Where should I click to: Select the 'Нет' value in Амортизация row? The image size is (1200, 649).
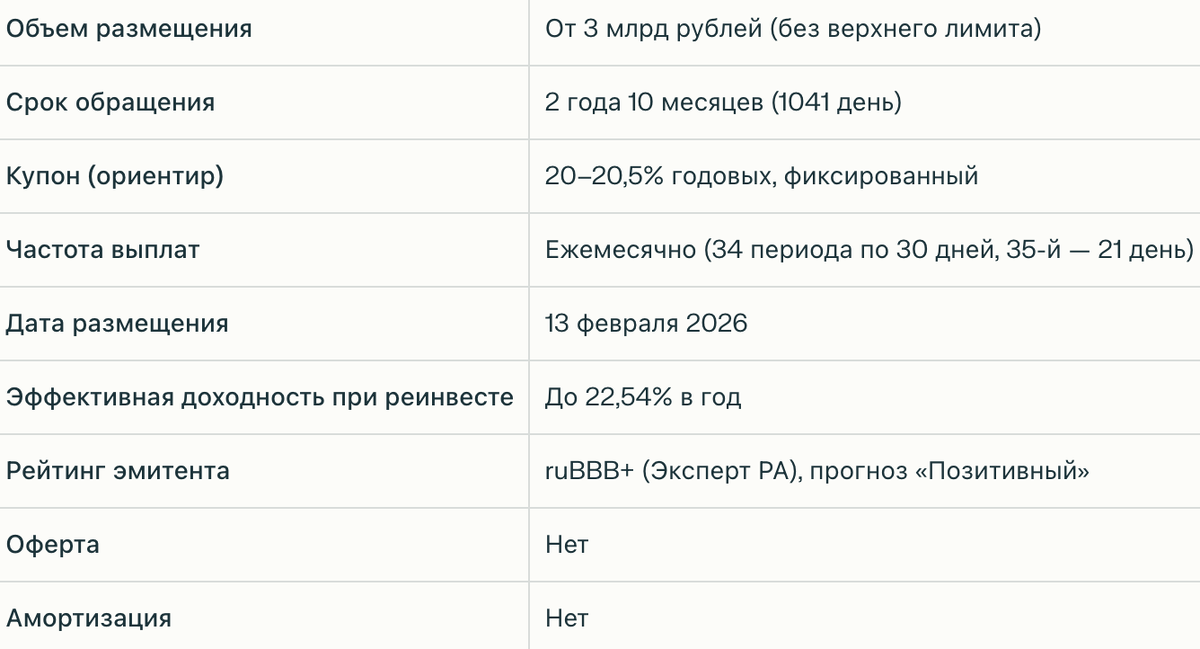tap(567, 618)
